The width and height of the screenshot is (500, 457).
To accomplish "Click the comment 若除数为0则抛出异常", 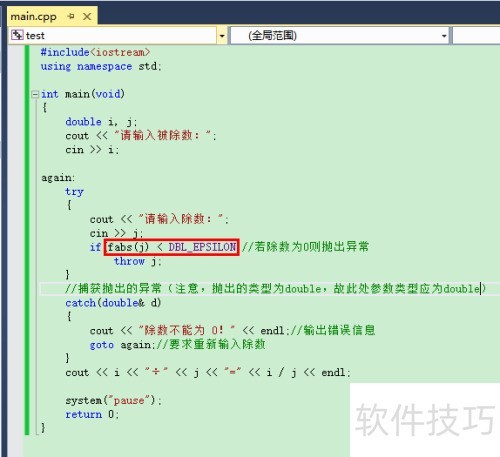I will (x=305, y=247).
